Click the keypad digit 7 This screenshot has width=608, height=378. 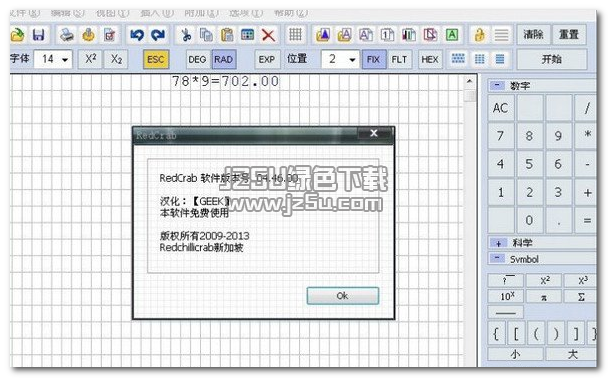[501, 136]
